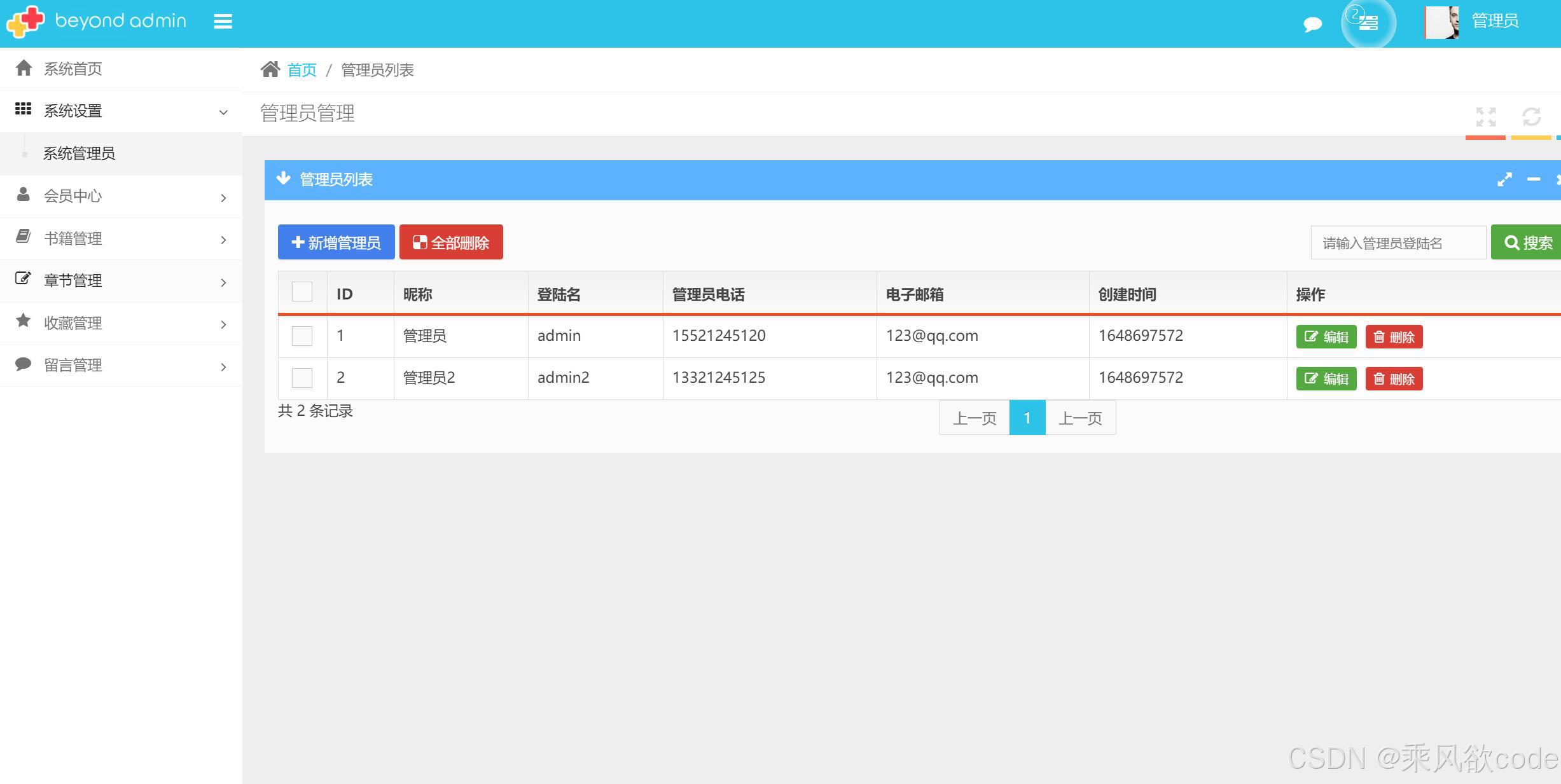The width and height of the screenshot is (1561, 784).
Task: Open the chat messages bubble icon
Action: pos(1312,24)
